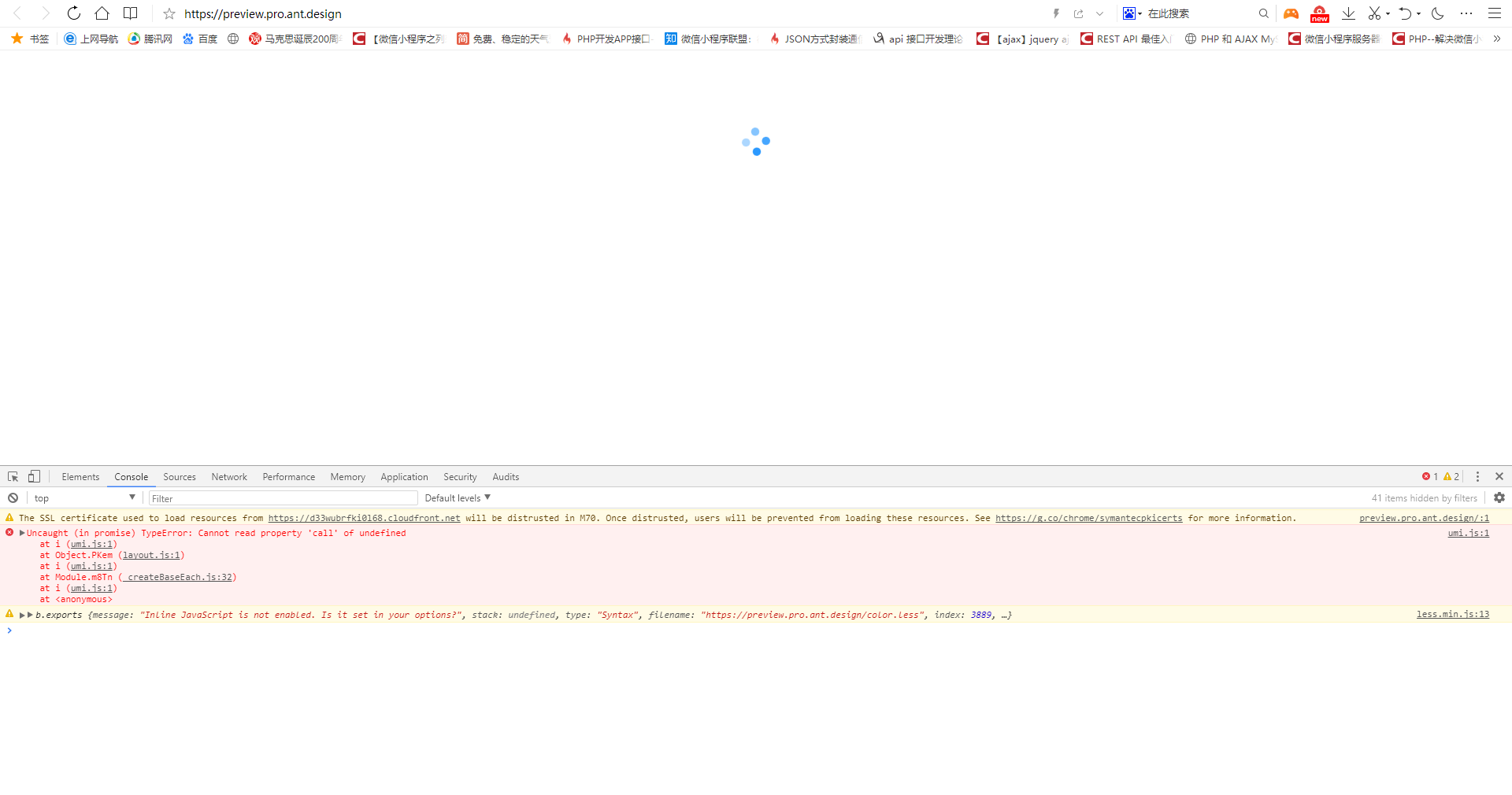The image size is (1512, 795).
Task: Click the address bar URL field
Action: 263,13
